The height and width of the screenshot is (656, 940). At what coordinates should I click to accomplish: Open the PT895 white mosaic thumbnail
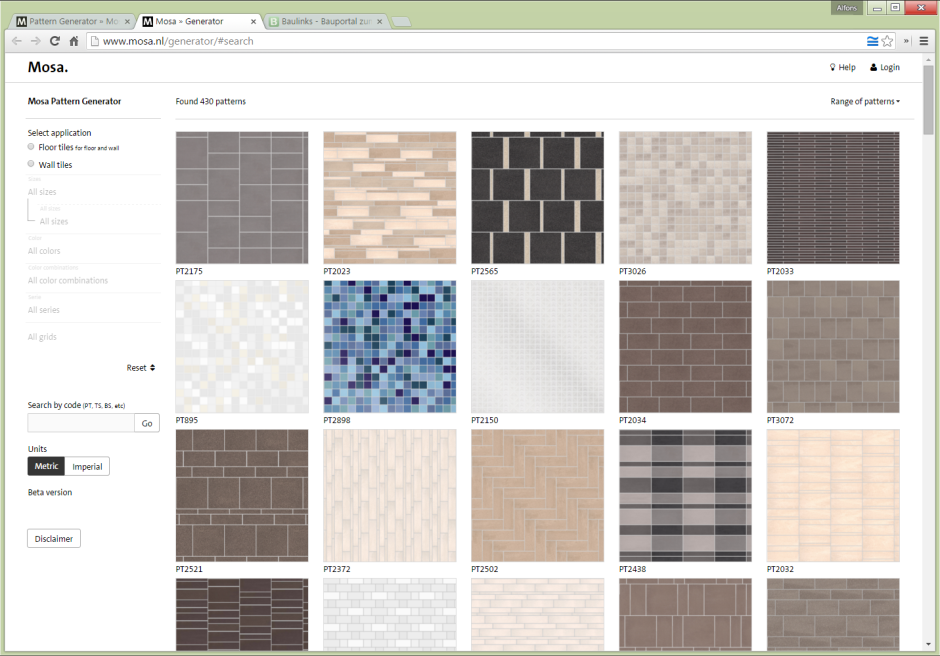(242, 347)
